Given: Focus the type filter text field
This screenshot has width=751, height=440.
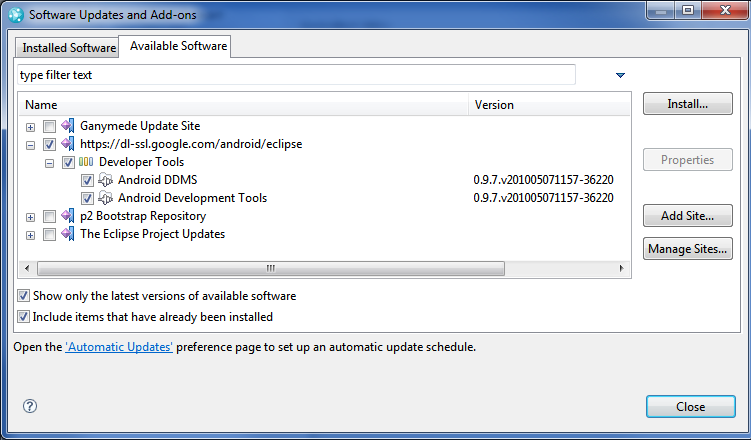Looking at the screenshot, I should 296,75.
